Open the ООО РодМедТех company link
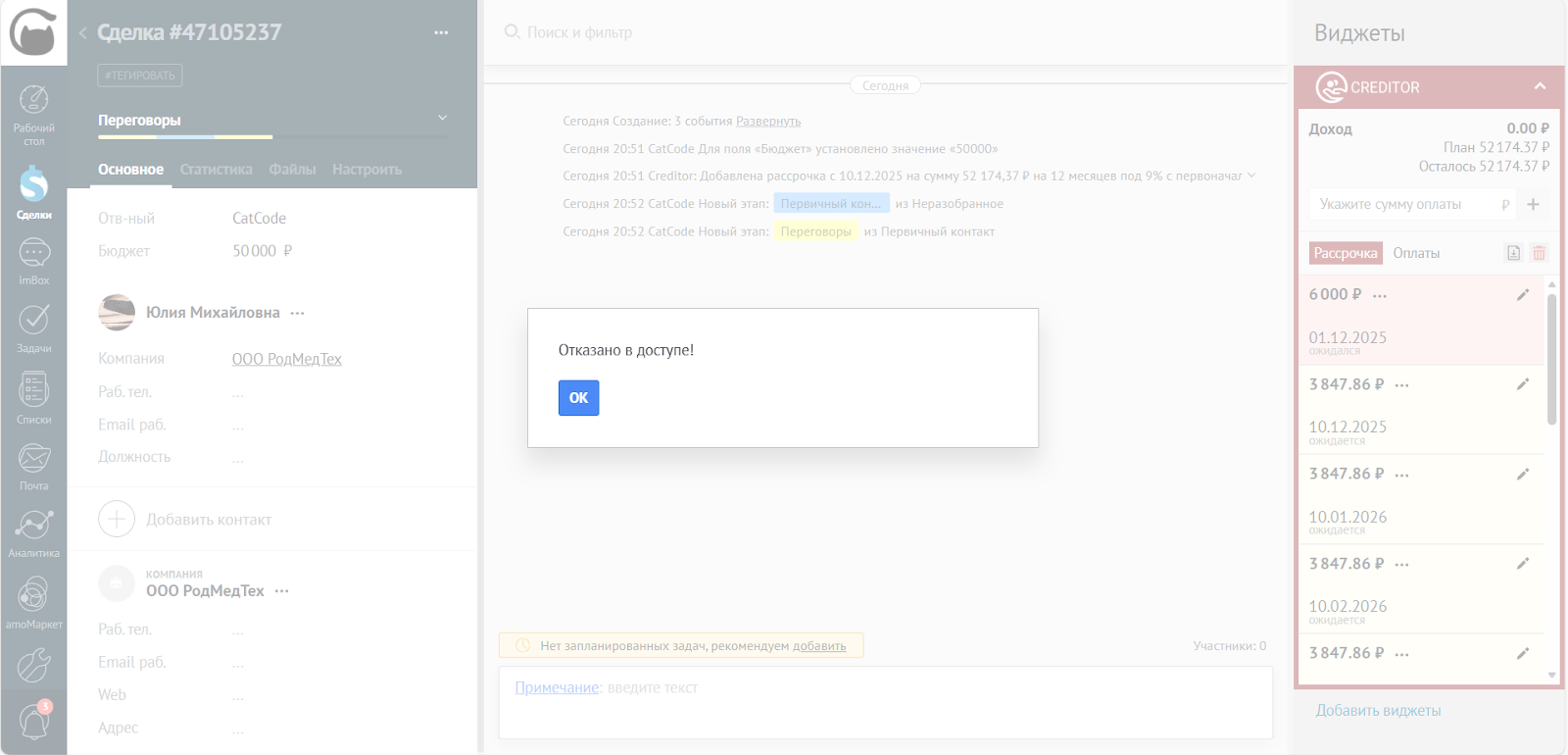Viewport: 1568px width, 755px height. [286, 359]
